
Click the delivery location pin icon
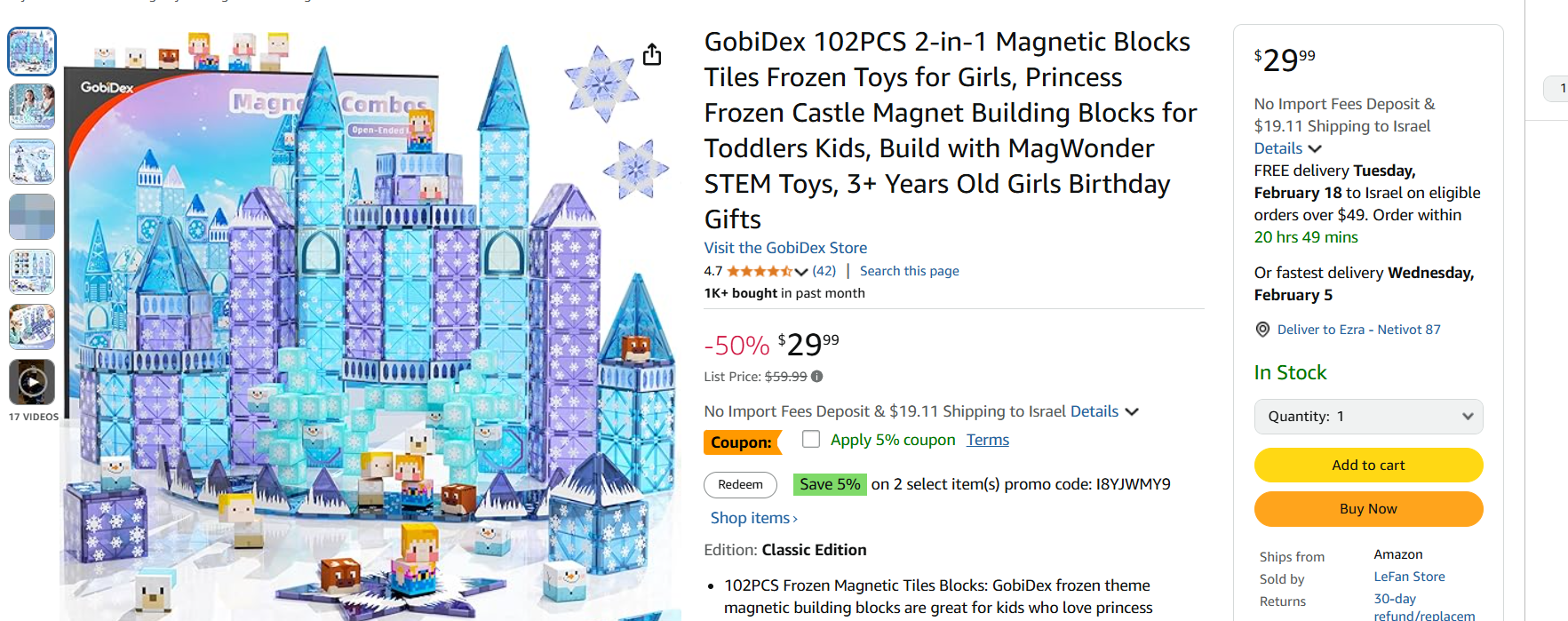click(1262, 330)
